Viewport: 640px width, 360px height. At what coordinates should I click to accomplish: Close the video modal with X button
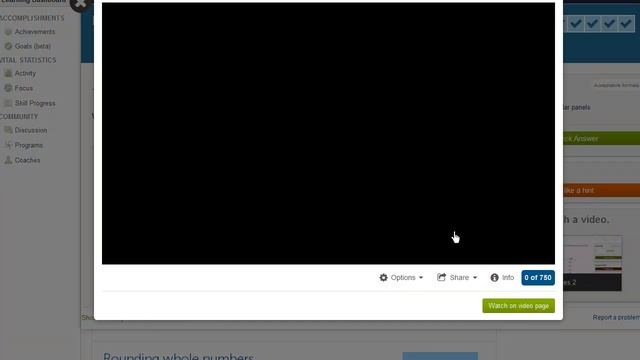pos(80,4)
